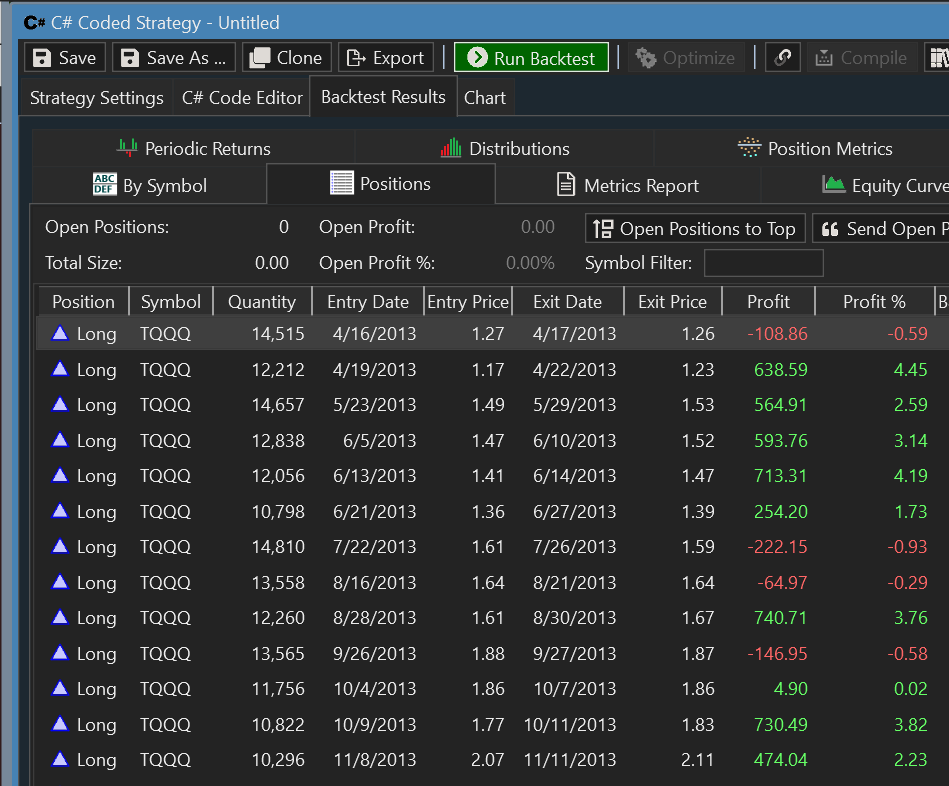Show the Periodic Returns view
The width and height of the screenshot is (949, 786).
click(194, 149)
